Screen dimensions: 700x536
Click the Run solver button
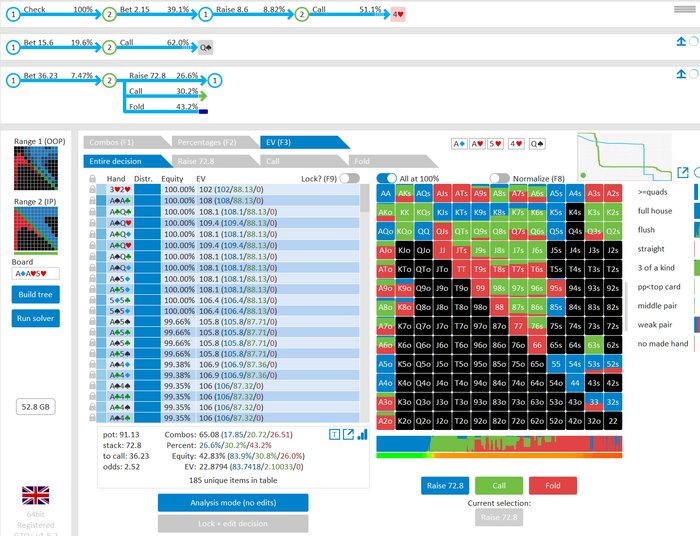click(35, 318)
